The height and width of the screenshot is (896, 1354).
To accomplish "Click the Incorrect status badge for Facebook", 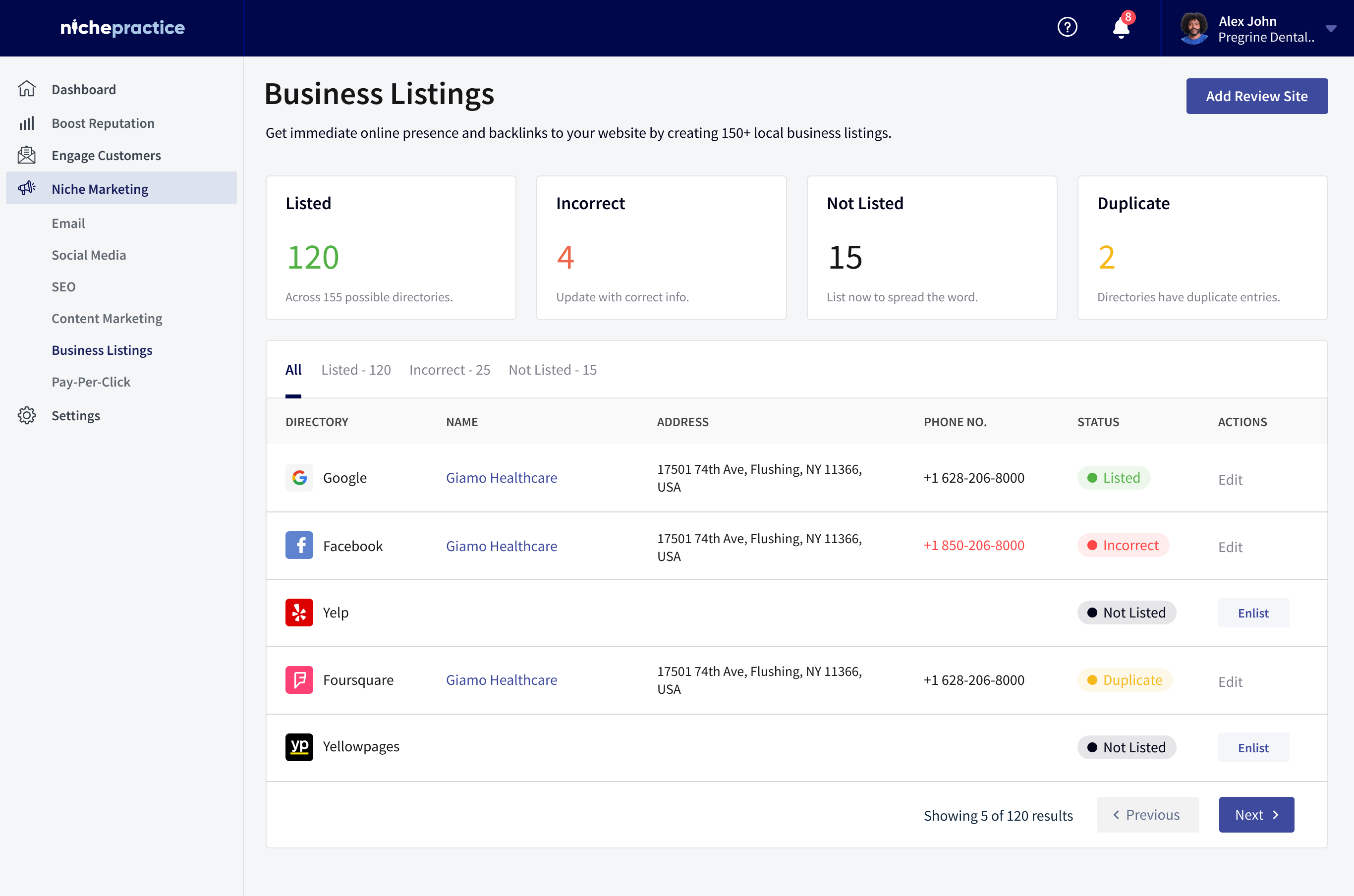I will (x=1123, y=545).
